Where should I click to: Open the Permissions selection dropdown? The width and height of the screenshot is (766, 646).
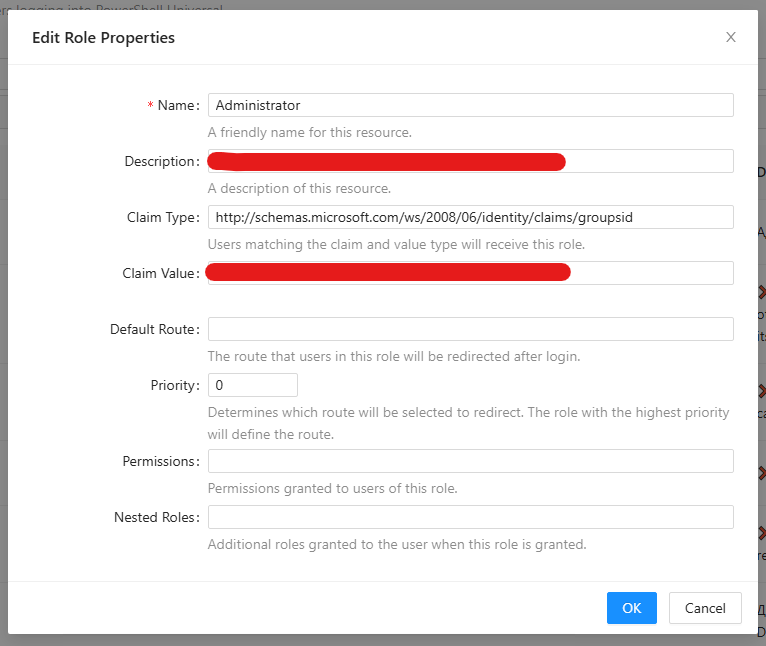coord(470,461)
